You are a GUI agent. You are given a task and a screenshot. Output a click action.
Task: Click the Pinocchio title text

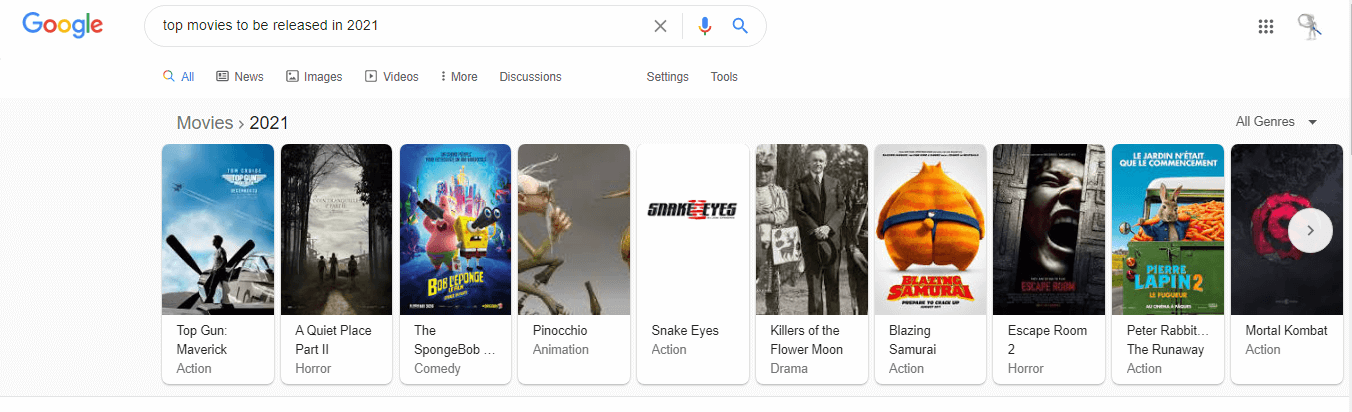[x=560, y=331]
